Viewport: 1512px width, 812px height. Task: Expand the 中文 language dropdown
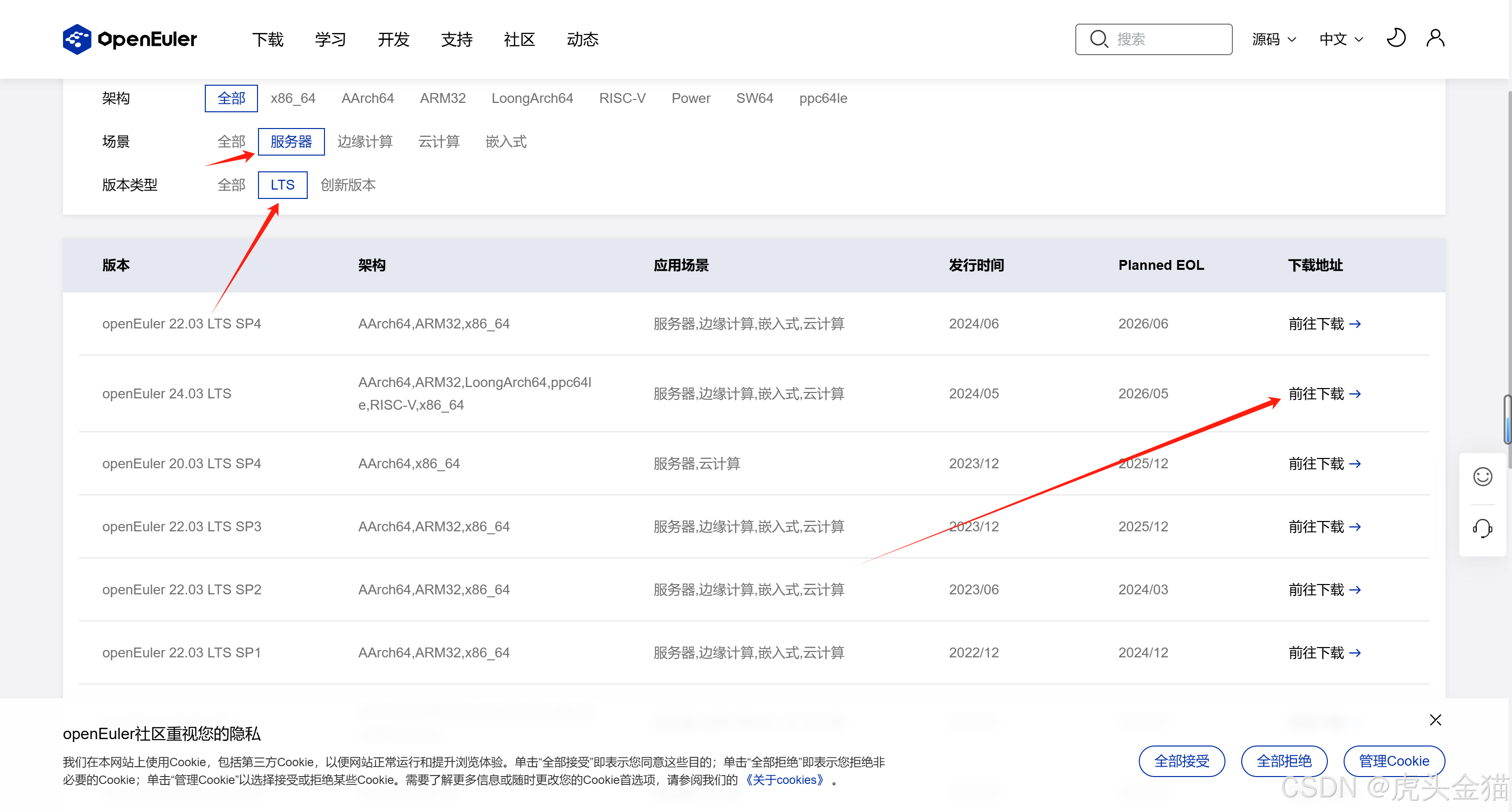(1341, 39)
